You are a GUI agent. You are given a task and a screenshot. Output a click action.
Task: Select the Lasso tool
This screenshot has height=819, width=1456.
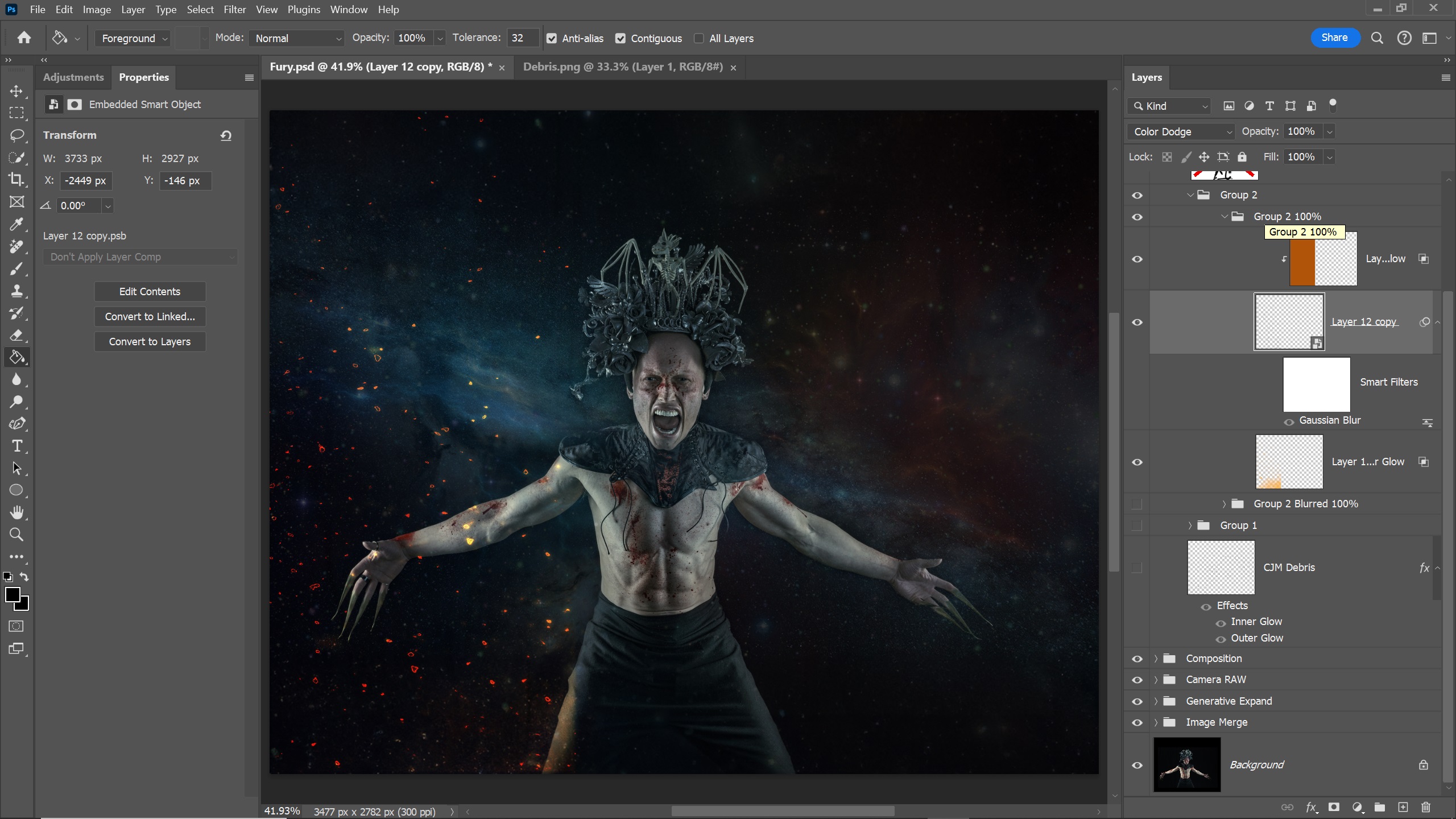(16, 135)
